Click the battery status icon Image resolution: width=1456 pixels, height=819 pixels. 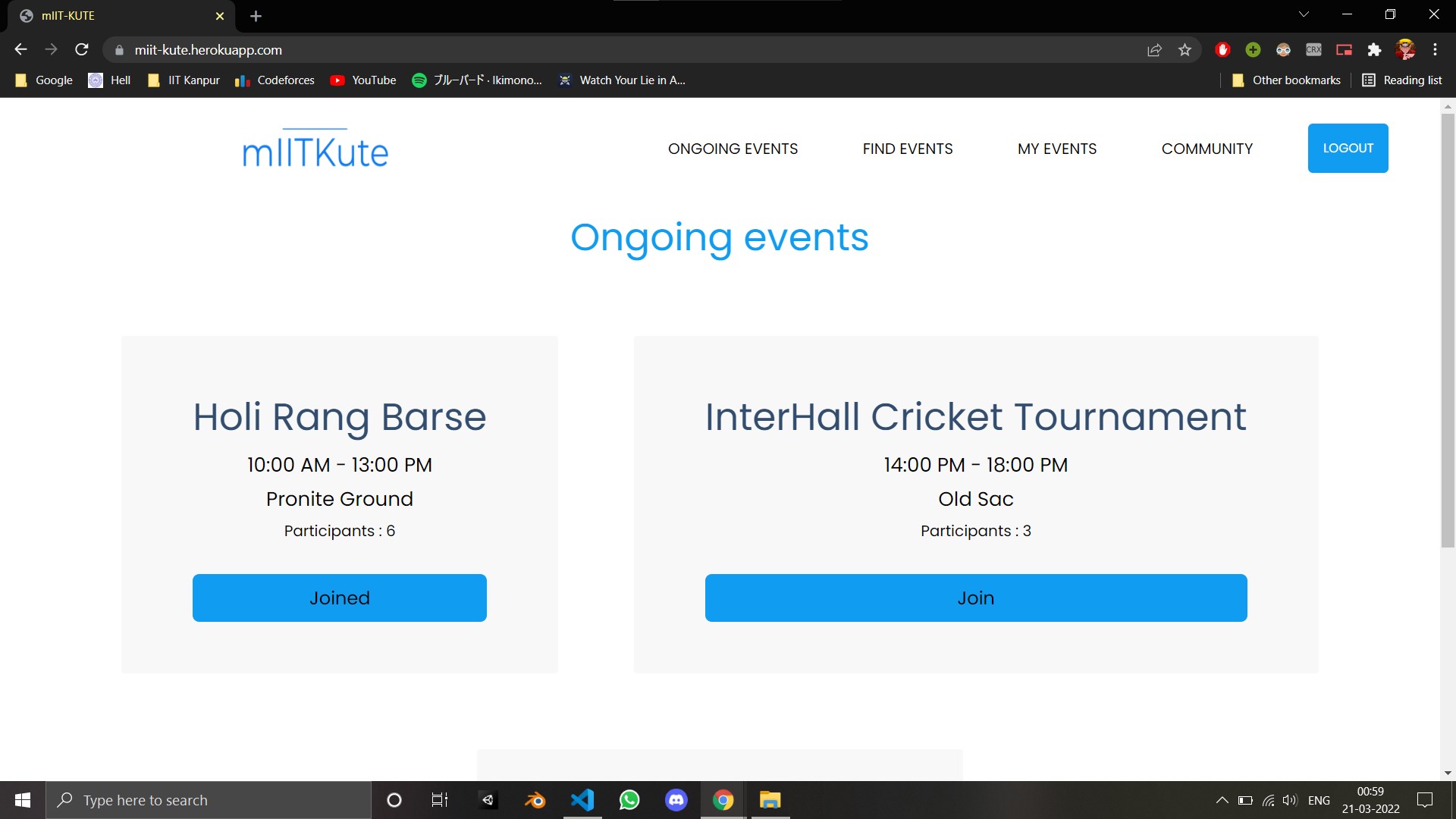(1245, 800)
